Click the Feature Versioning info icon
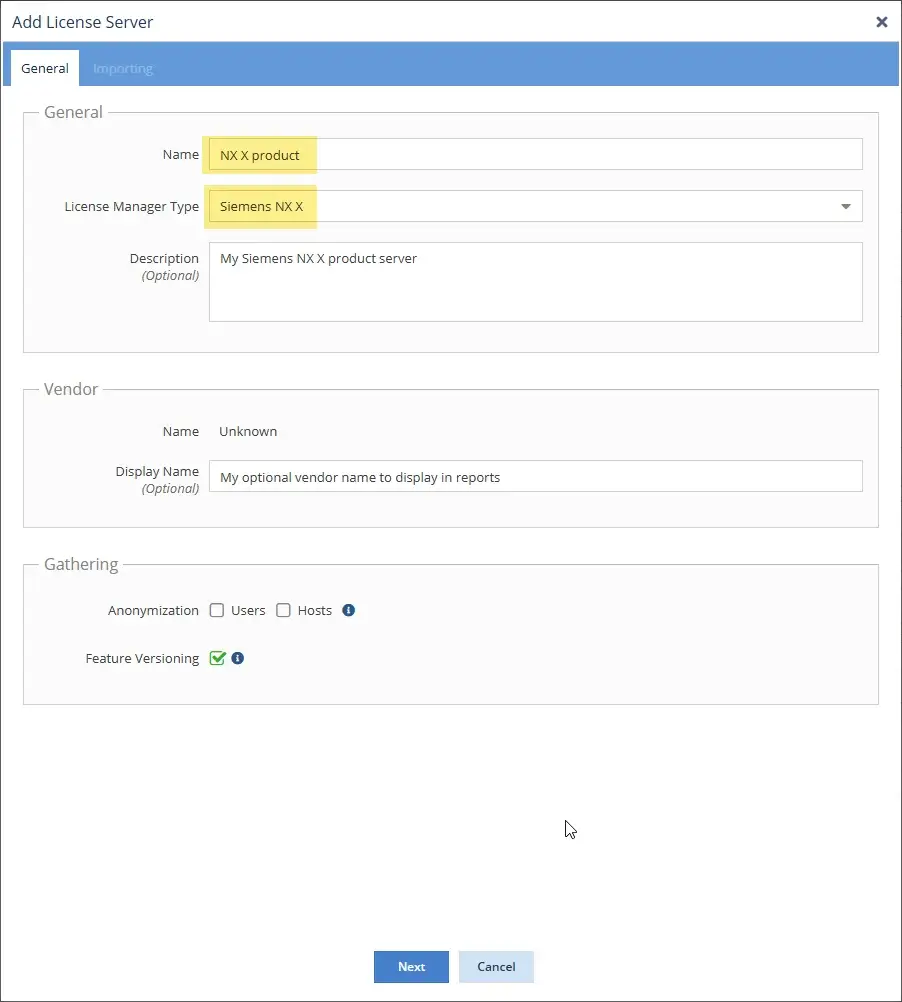Image resolution: width=902 pixels, height=1002 pixels. (238, 658)
